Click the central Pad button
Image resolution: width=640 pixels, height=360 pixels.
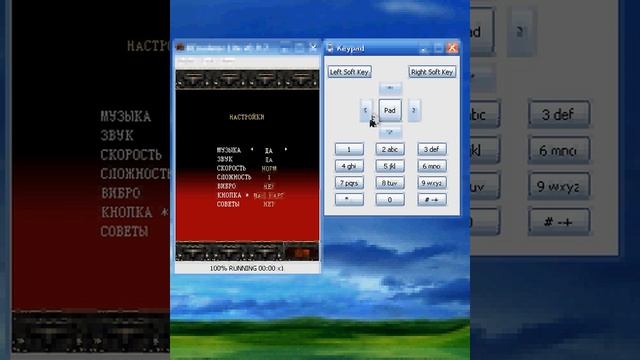390,110
